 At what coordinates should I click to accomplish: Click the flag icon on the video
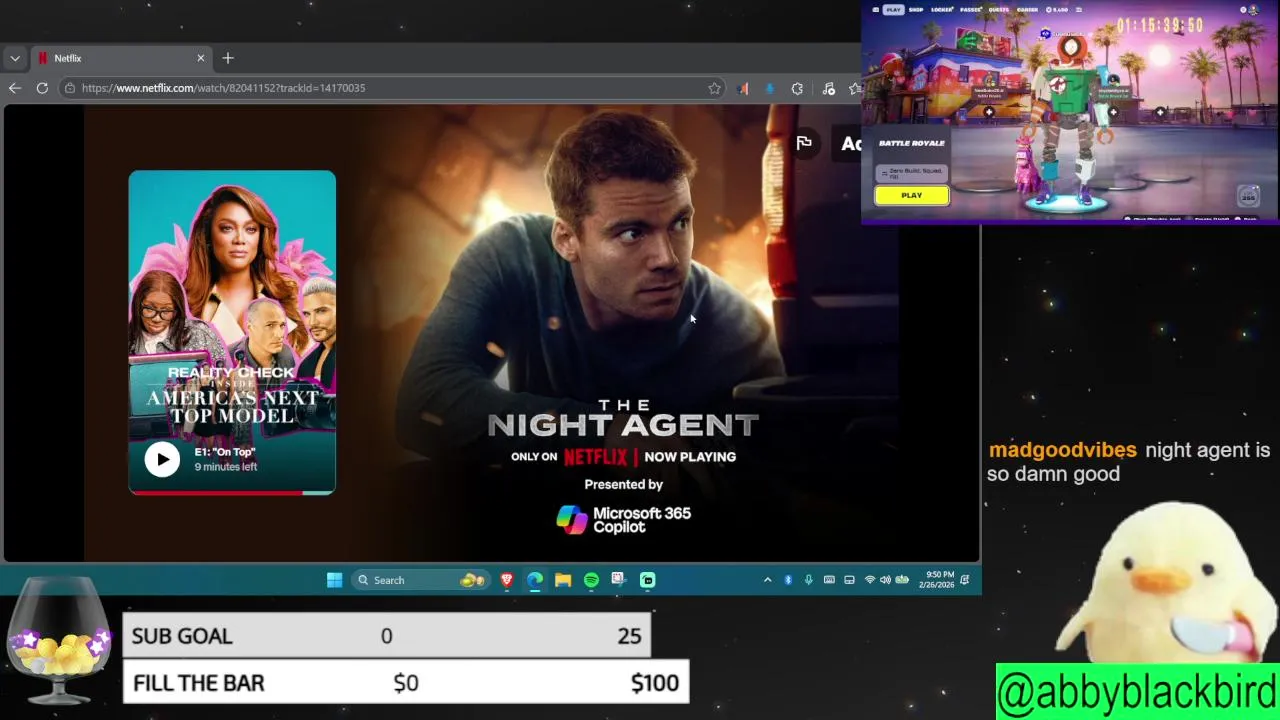coord(804,143)
